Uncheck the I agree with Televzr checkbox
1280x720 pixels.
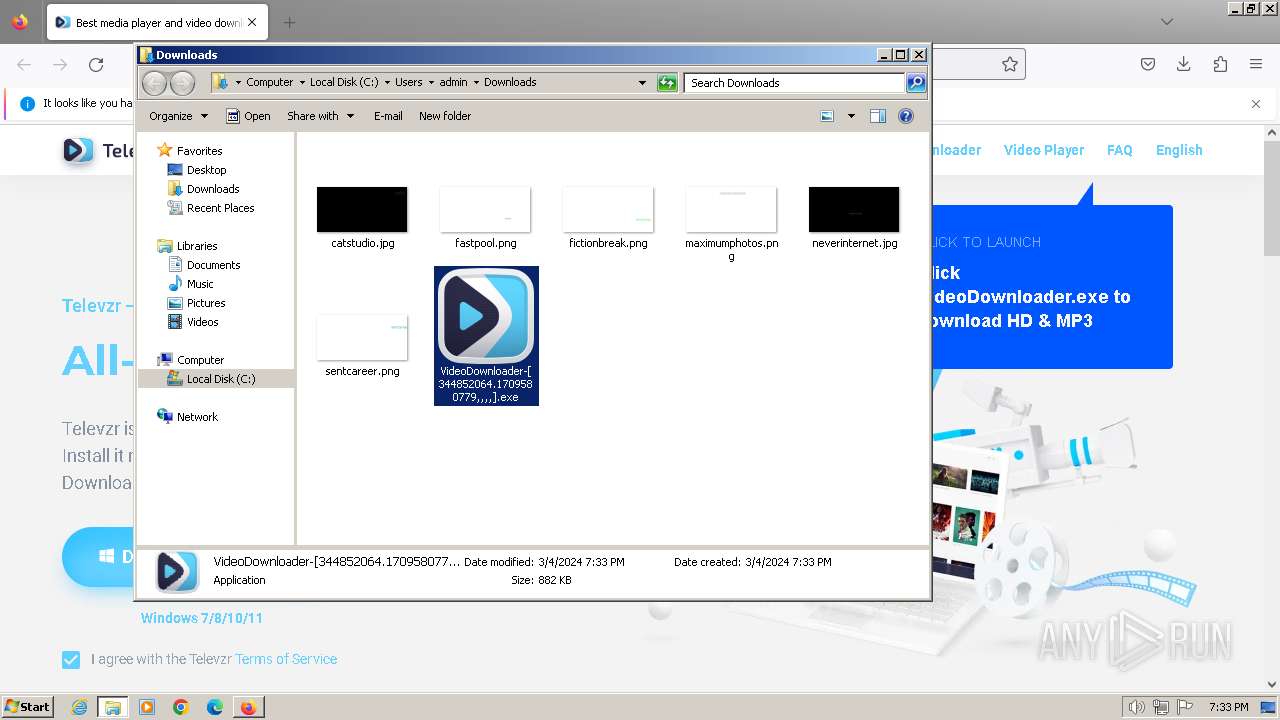(71, 659)
